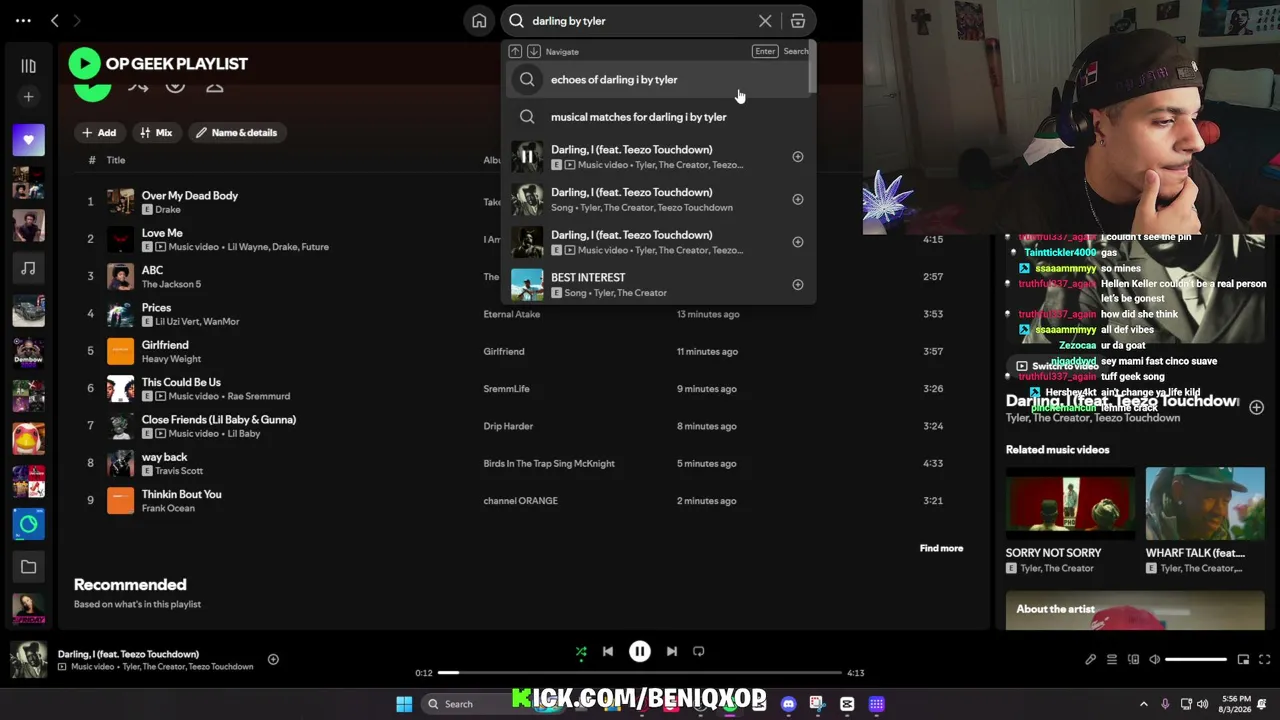
Task: Open track Over My Dead Body
Action: pos(190,196)
